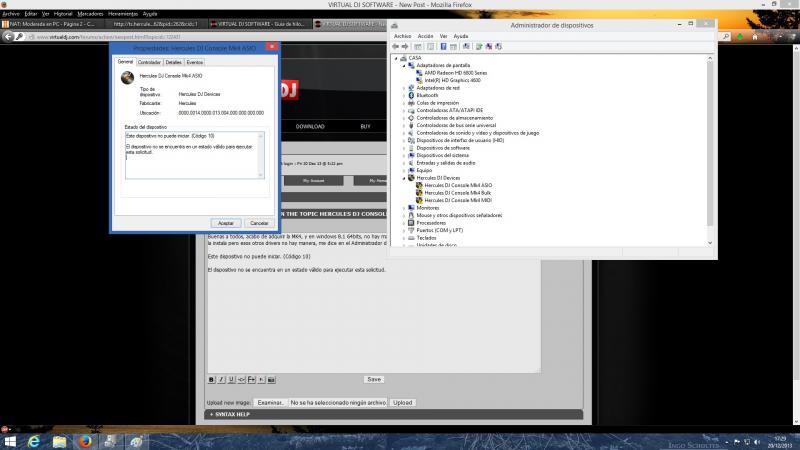800x450 pixels.
Task: Click the update driver software toolbar icon
Action: [479, 46]
